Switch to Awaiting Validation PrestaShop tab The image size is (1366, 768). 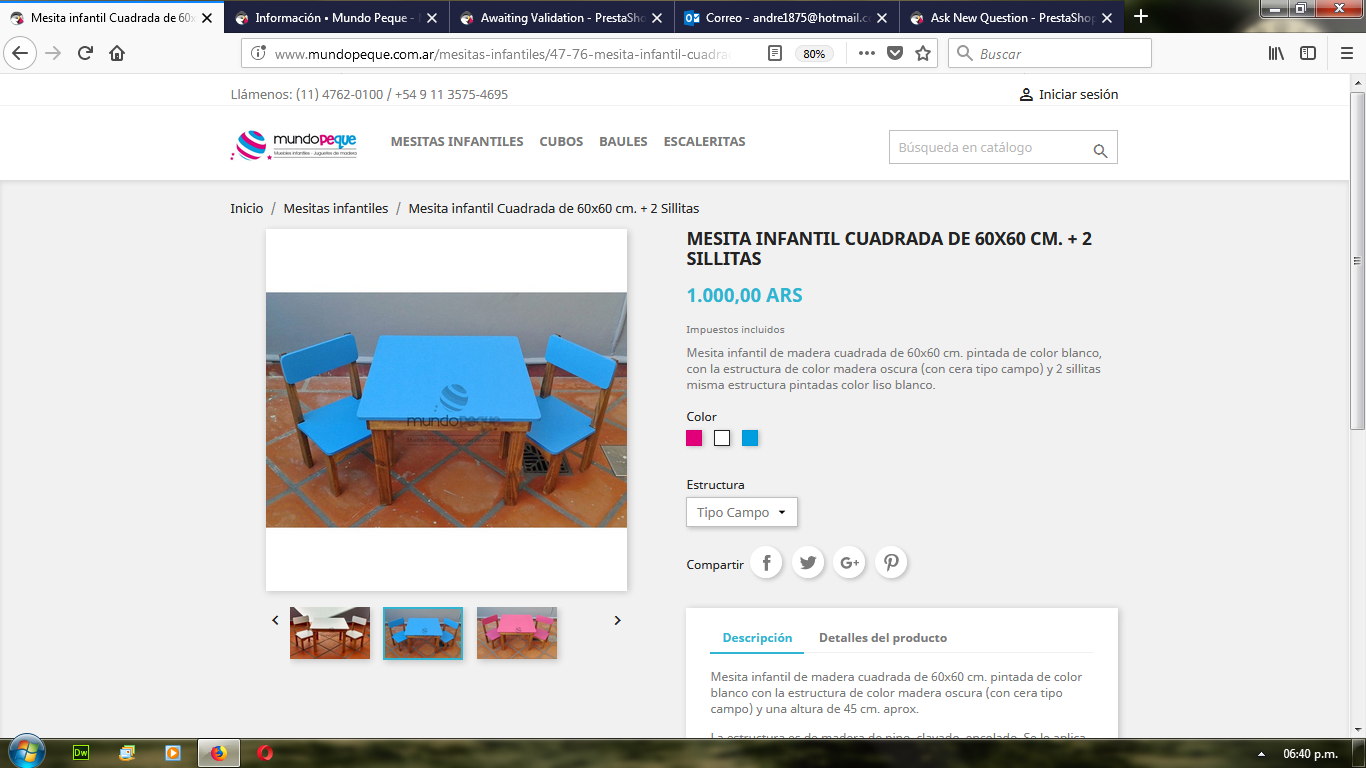click(564, 17)
